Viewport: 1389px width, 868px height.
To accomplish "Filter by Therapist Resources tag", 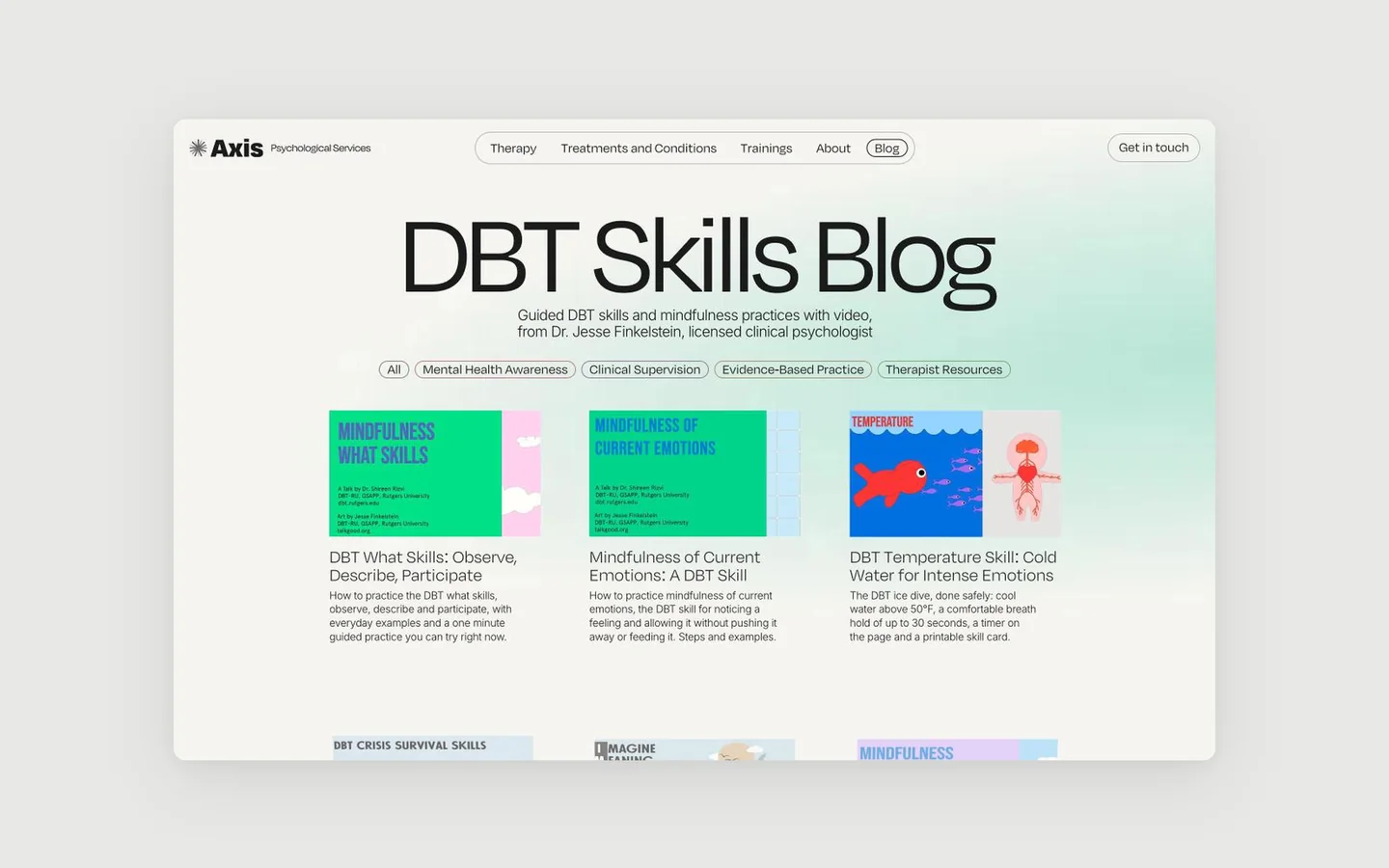I will pos(943,369).
